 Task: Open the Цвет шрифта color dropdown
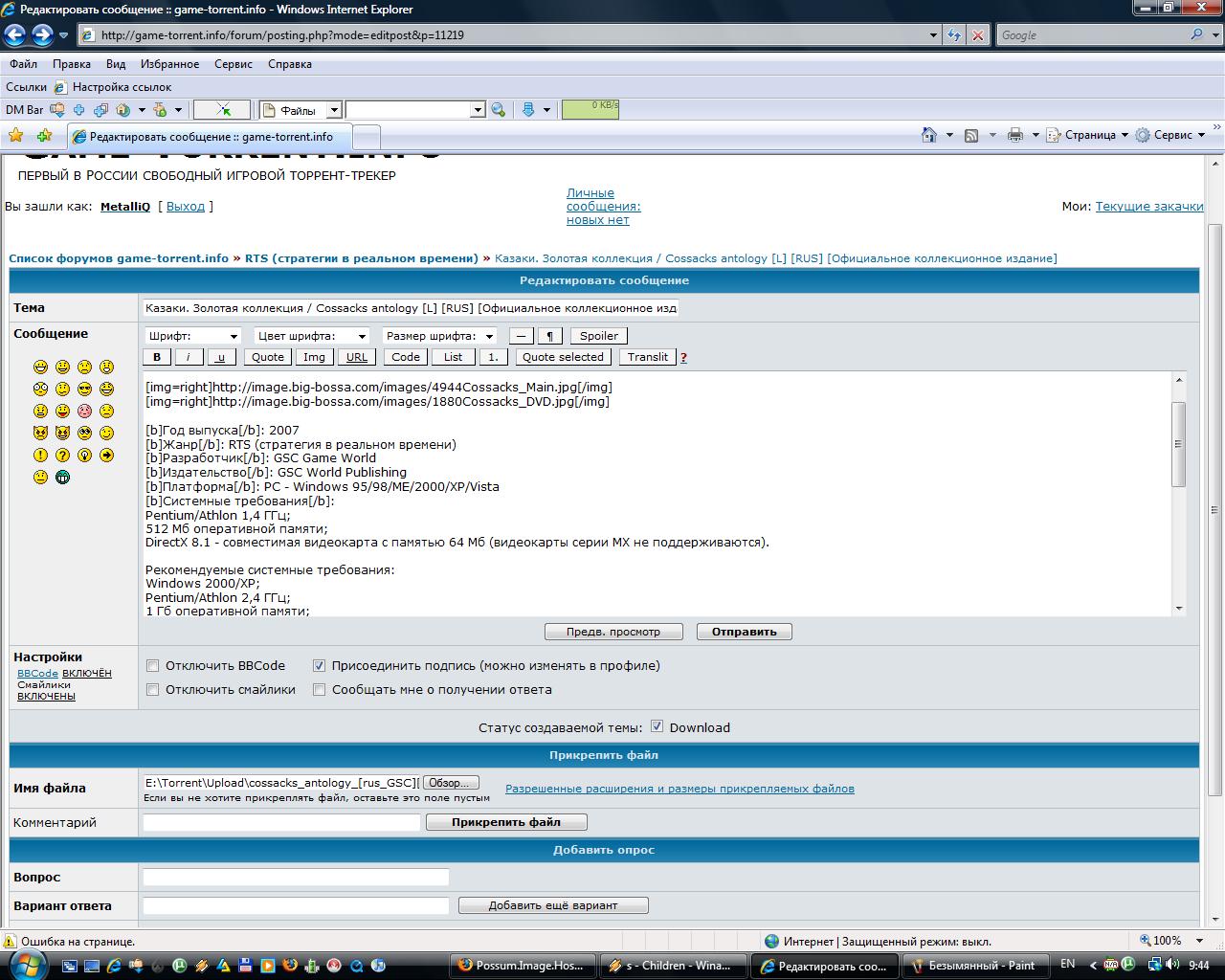[x=312, y=336]
